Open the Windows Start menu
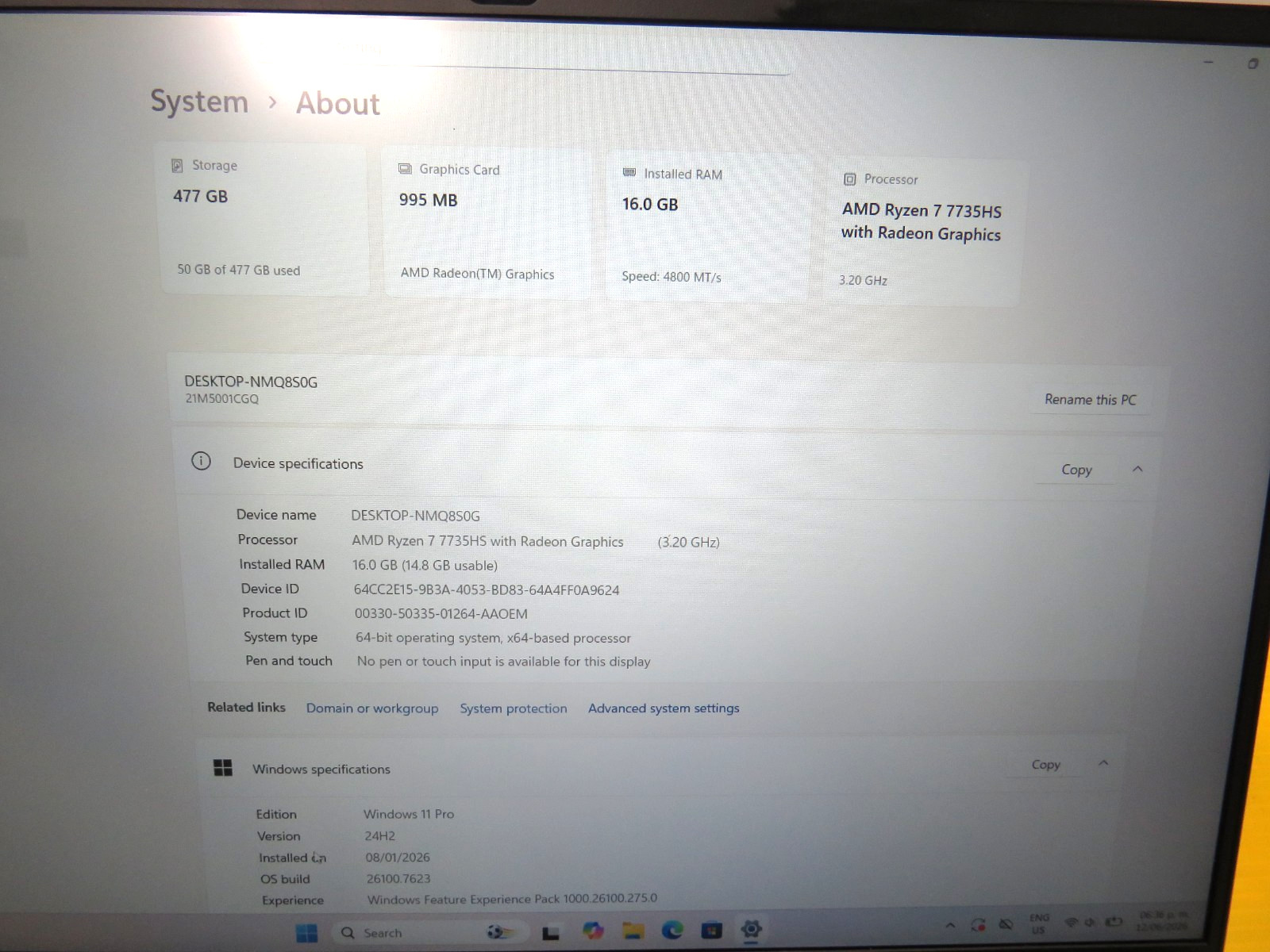This screenshot has height=952, width=1270. (x=306, y=933)
